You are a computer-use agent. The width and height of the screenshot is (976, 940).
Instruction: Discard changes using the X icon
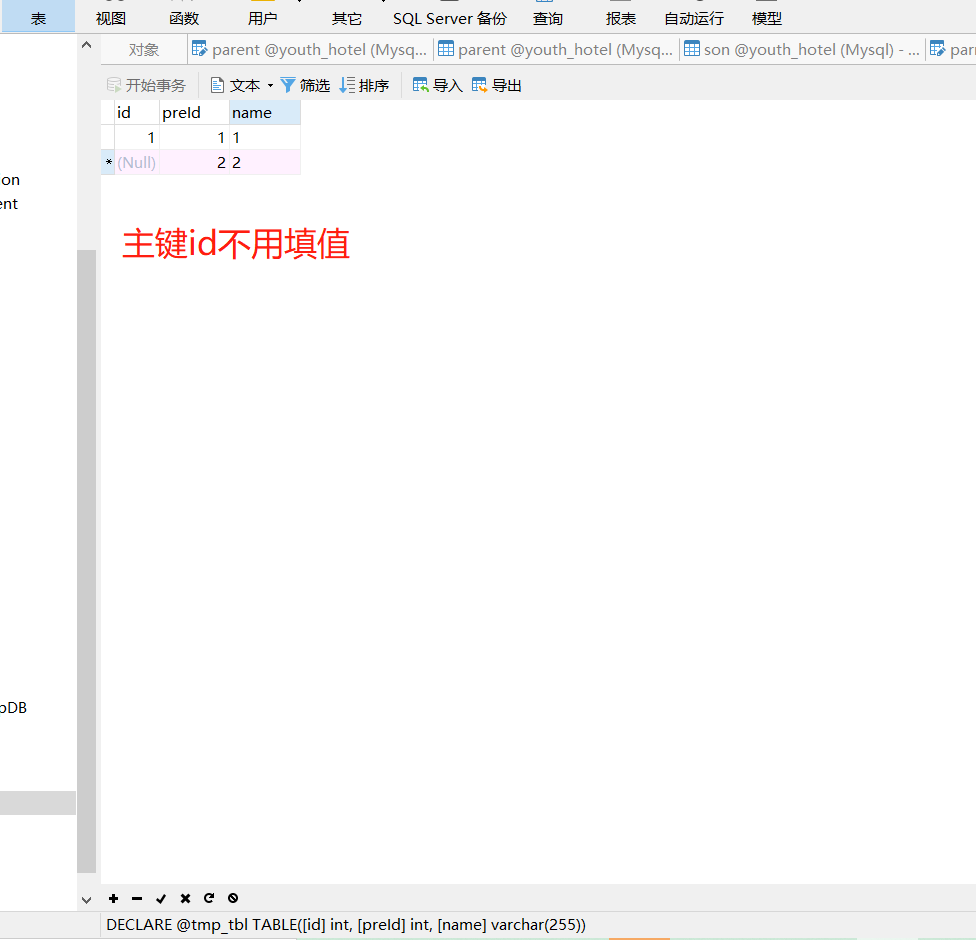[185, 898]
